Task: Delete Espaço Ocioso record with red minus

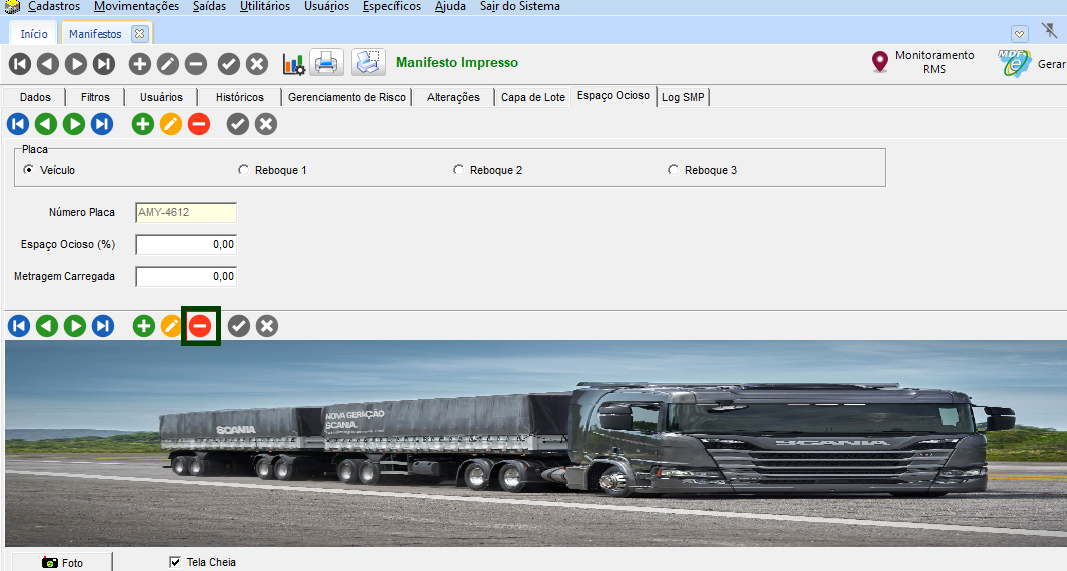Action: [199, 124]
